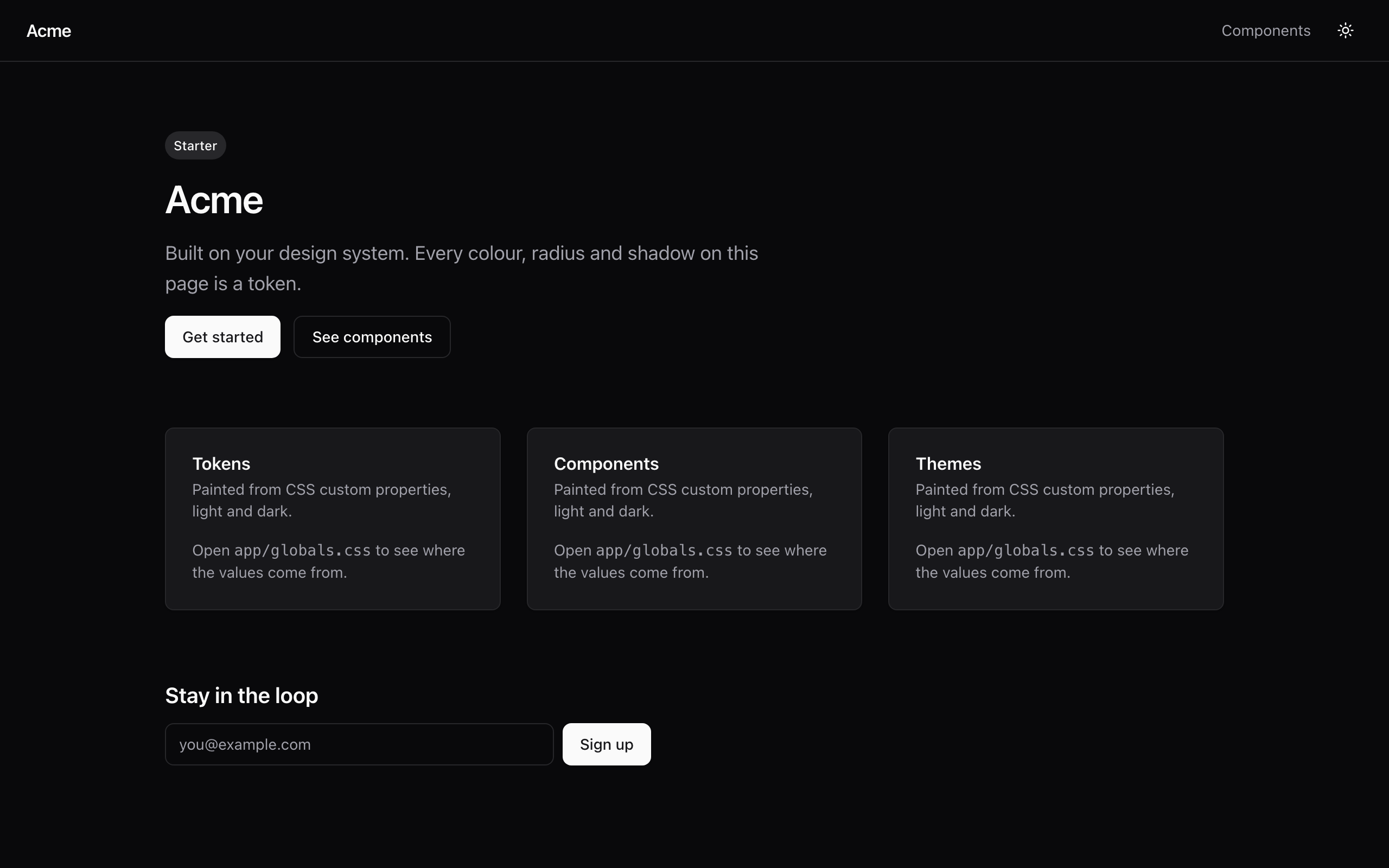
Task: Click the See components button
Action: pos(372,337)
